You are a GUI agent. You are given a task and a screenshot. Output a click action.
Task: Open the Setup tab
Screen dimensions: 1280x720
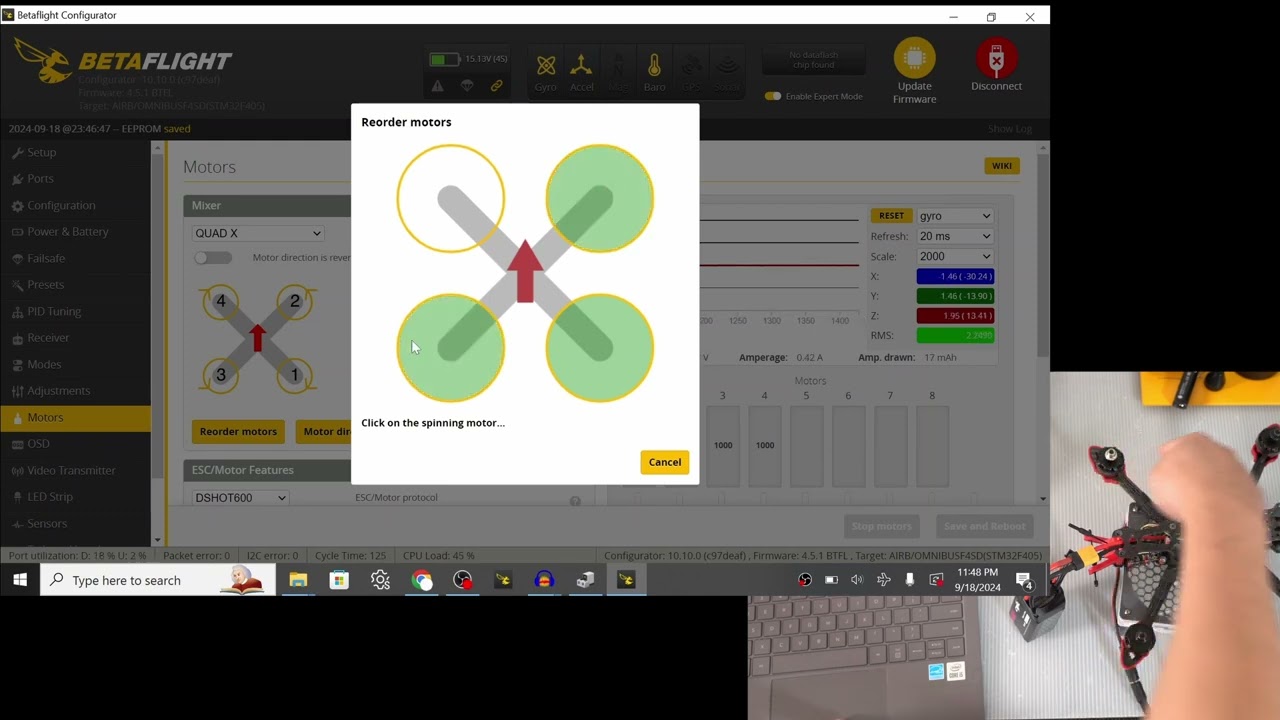coord(75,152)
